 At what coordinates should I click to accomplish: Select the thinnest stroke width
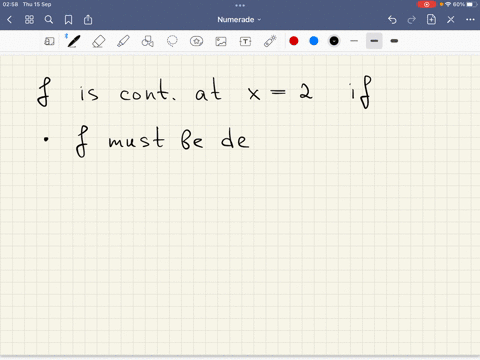coord(354,41)
